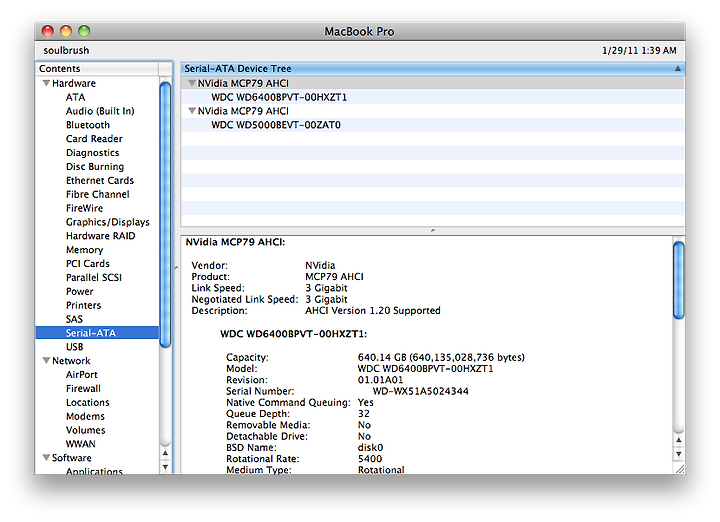Open Fibre Channel entry
The image size is (720, 522).
(x=97, y=194)
